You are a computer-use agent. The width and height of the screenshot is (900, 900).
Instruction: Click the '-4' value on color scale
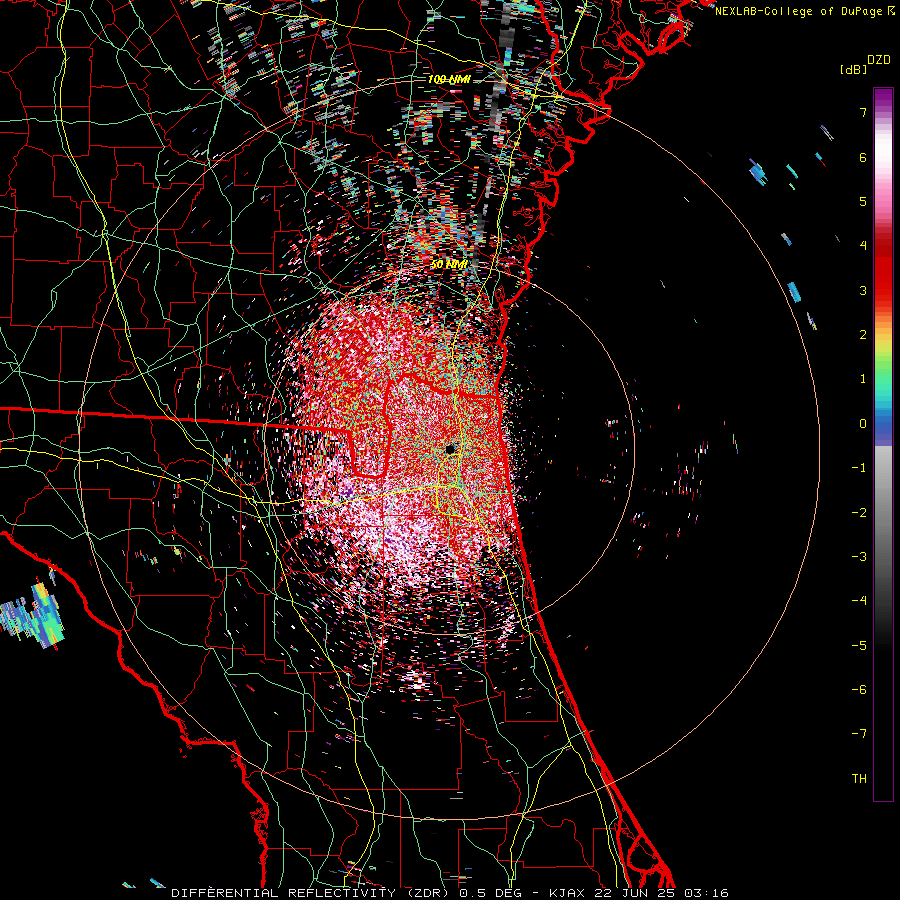pyautogui.click(x=859, y=601)
